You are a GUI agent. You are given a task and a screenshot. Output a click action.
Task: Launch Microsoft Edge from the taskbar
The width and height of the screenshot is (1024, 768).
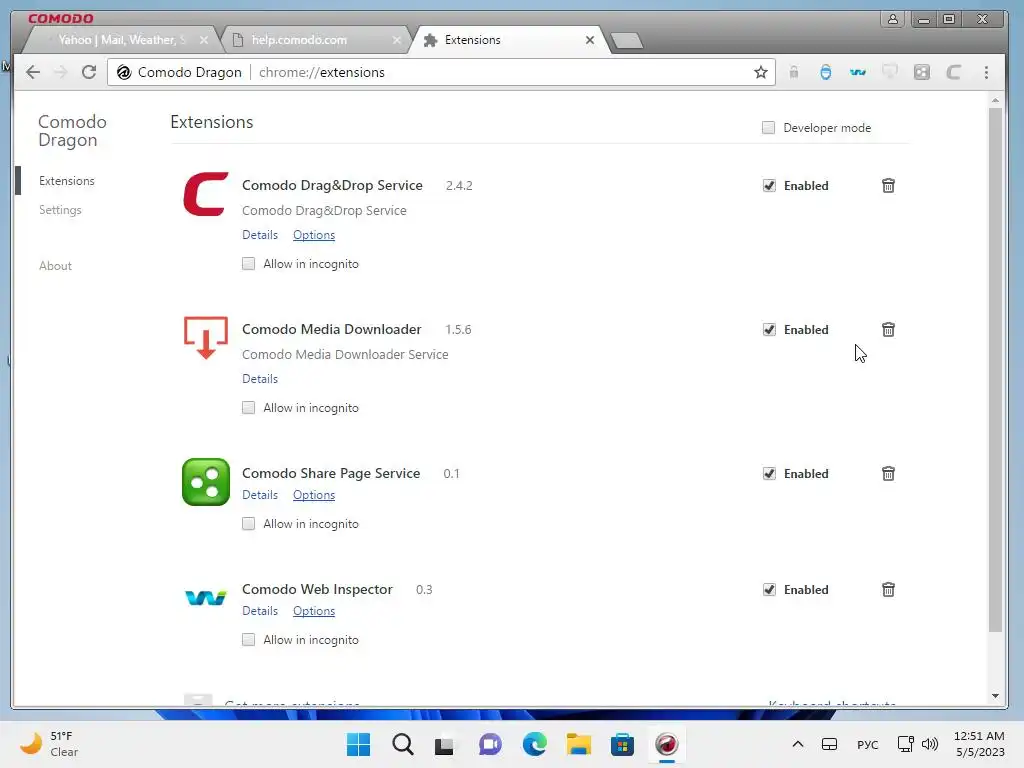tap(534, 744)
